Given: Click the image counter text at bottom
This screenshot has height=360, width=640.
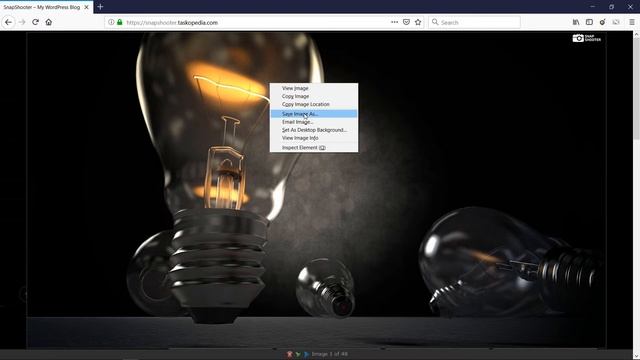Looking at the screenshot, I should pyautogui.click(x=330, y=354).
